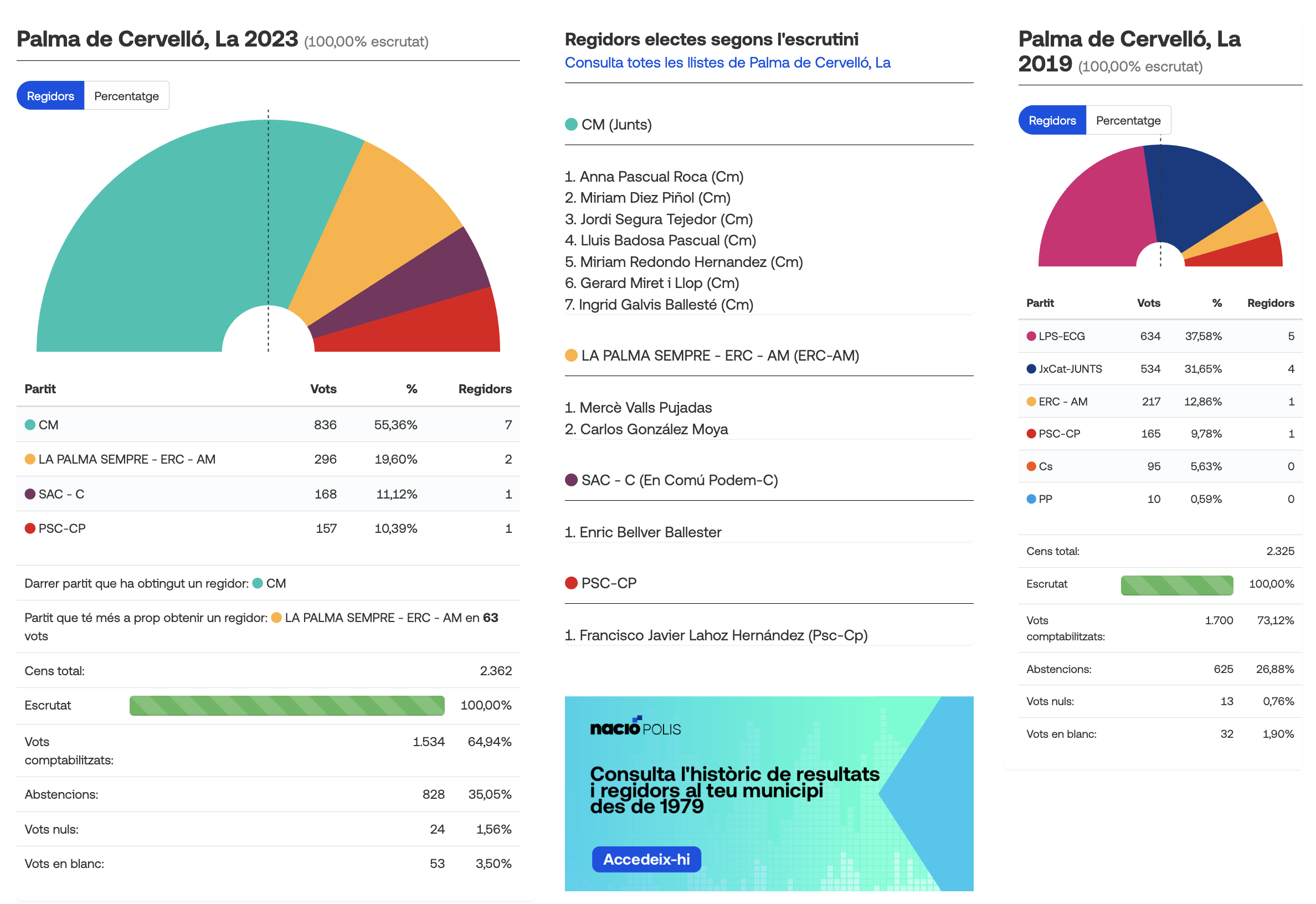This screenshot has height=904, width=1316.
Task: Click the teal CM party dot in the 2023 table
Action: click(x=30, y=425)
